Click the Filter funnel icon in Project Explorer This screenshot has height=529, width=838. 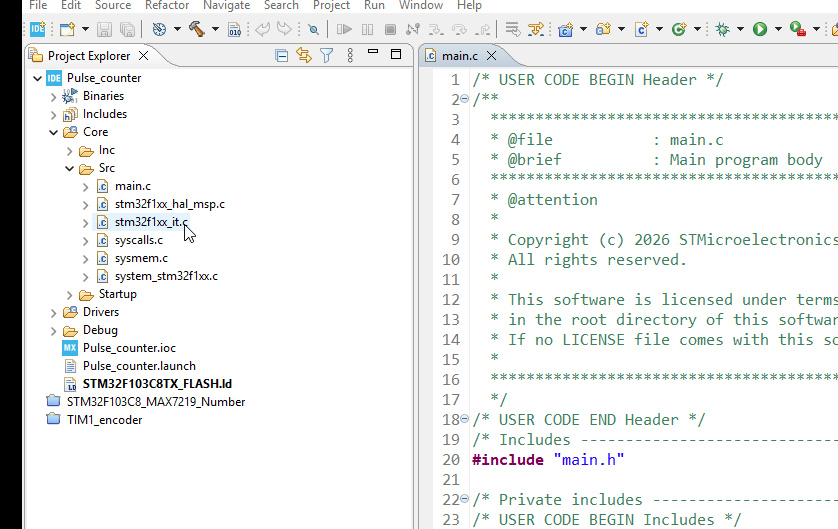point(327,55)
